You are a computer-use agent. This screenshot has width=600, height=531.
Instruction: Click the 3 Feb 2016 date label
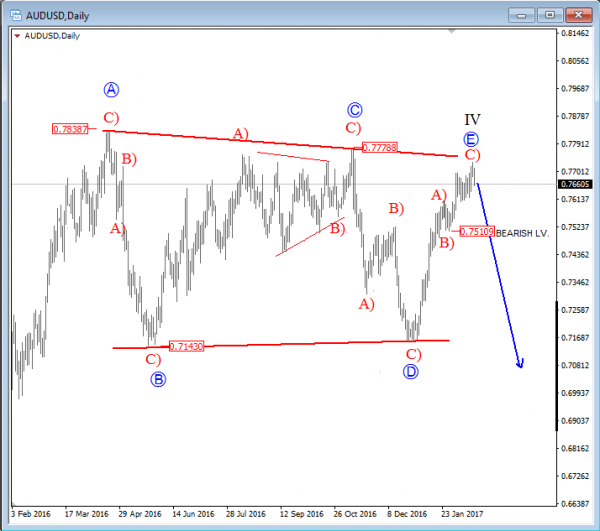coord(31,514)
